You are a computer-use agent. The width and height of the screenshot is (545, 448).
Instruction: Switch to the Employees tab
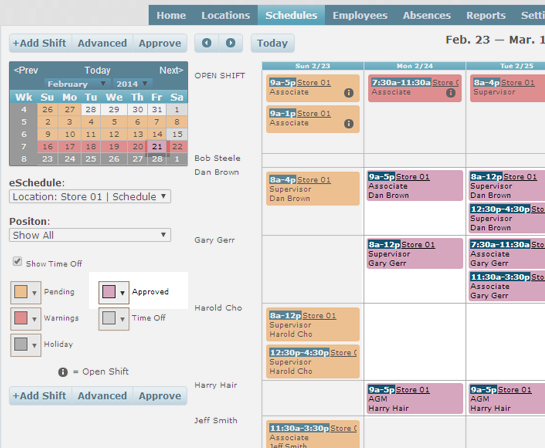(x=360, y=15)
